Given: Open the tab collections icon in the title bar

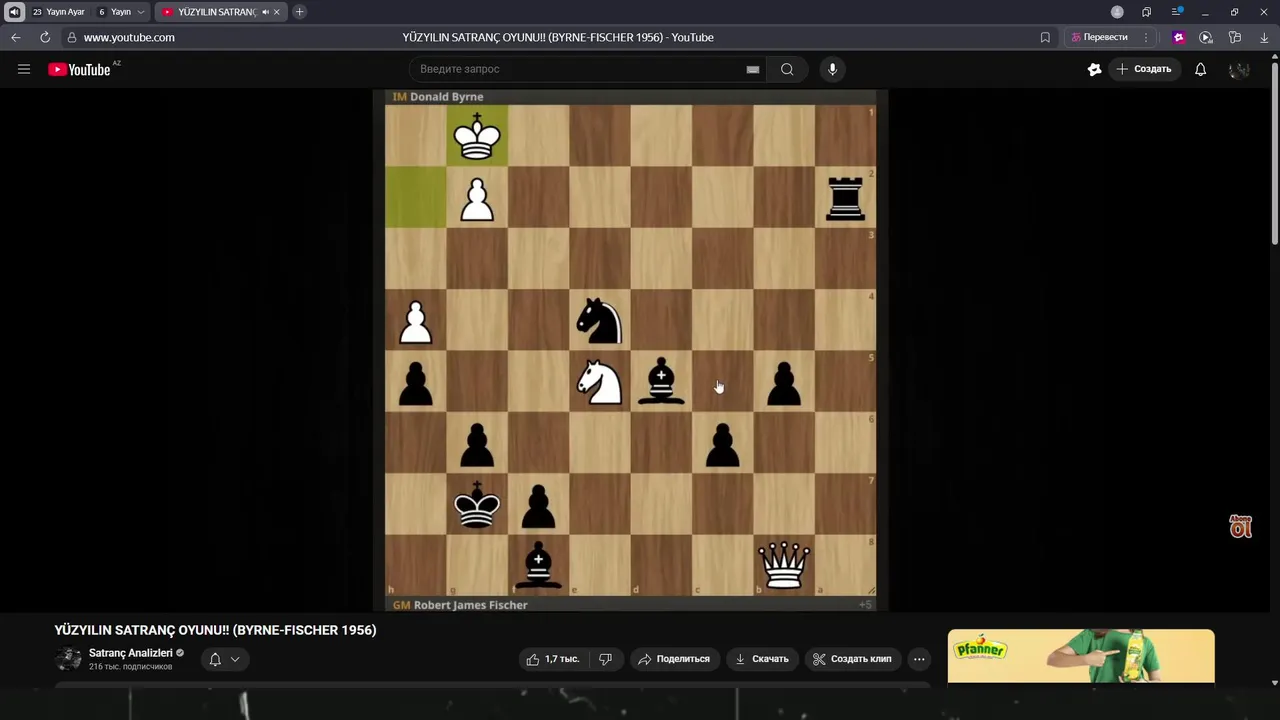Looking at the screenshot, I should pyautogui.click(x=1146, y=12).
